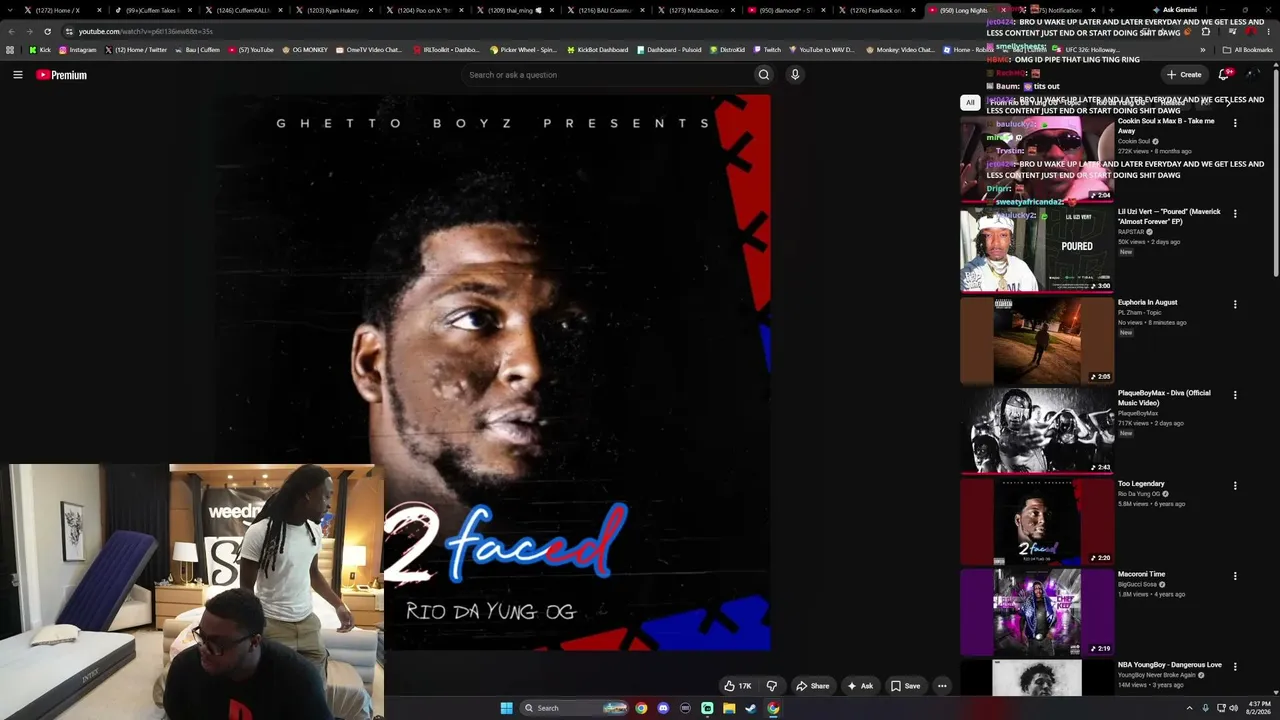Save the video to a playlist

click(x=905, y=686)
